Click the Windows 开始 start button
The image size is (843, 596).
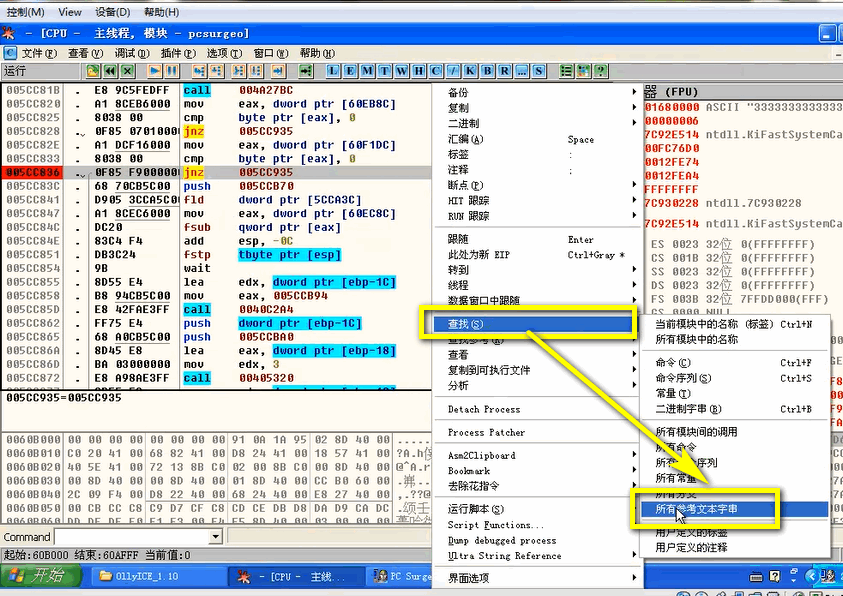click(x=40, y=576)
